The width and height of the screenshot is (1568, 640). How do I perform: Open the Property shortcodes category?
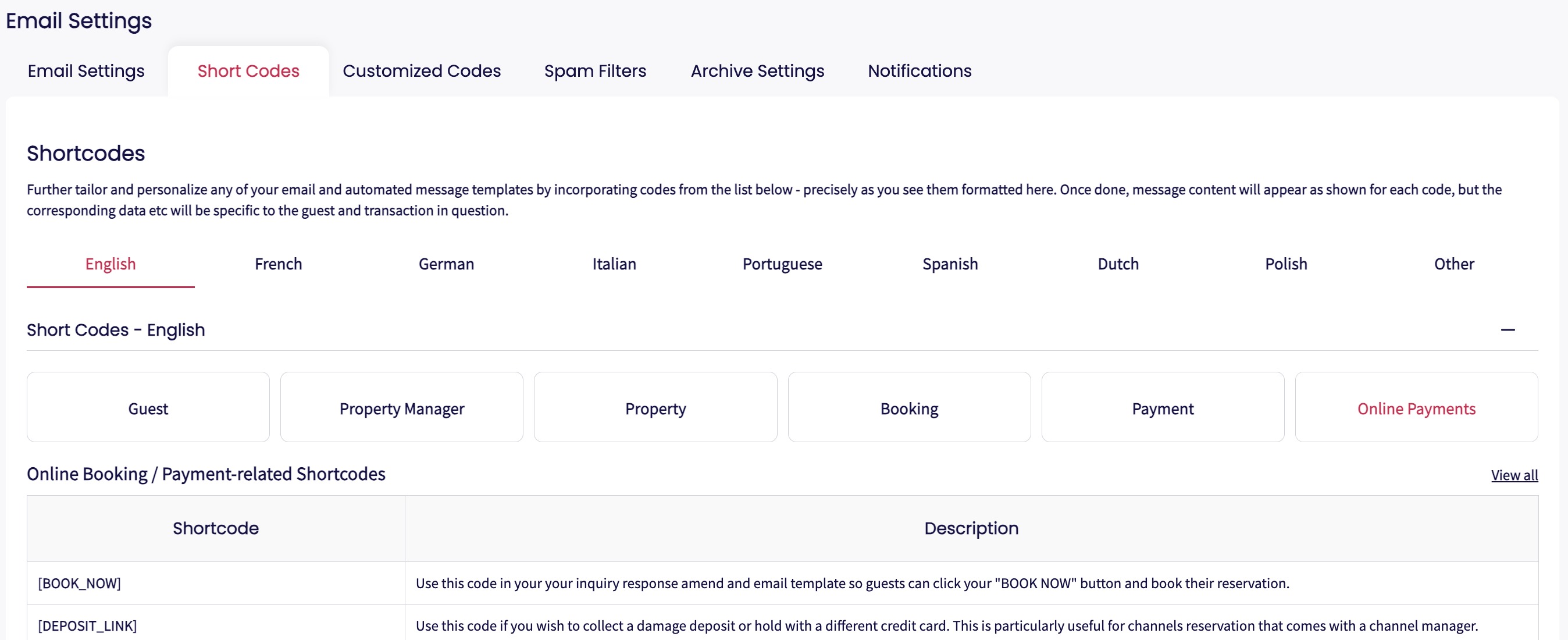pos(655,408)
